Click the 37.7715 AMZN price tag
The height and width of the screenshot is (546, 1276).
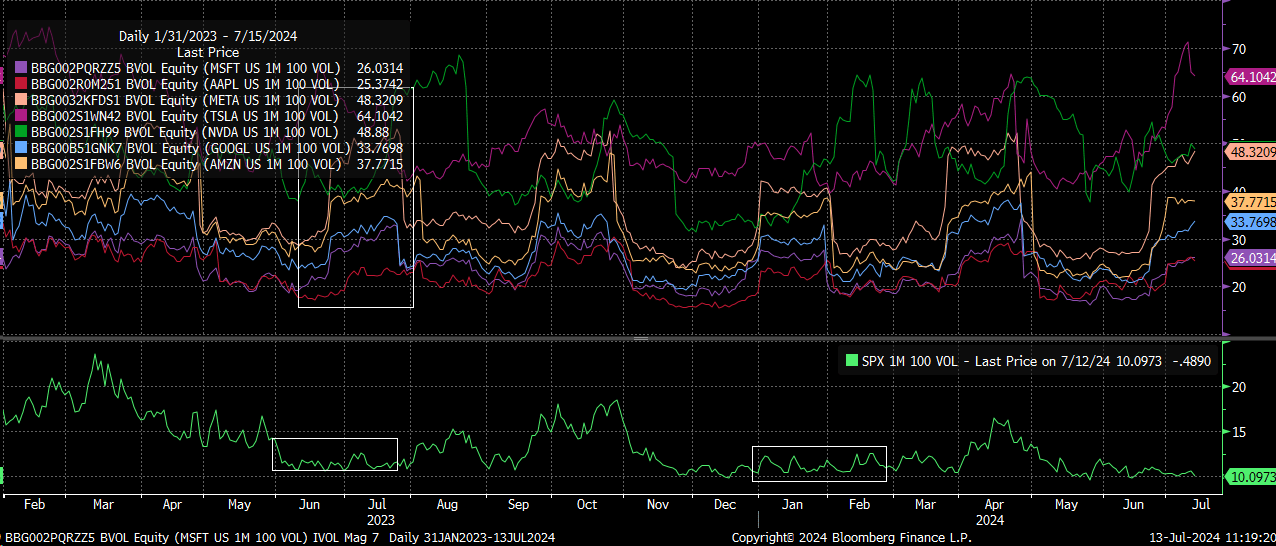(x=1250, y=202)
